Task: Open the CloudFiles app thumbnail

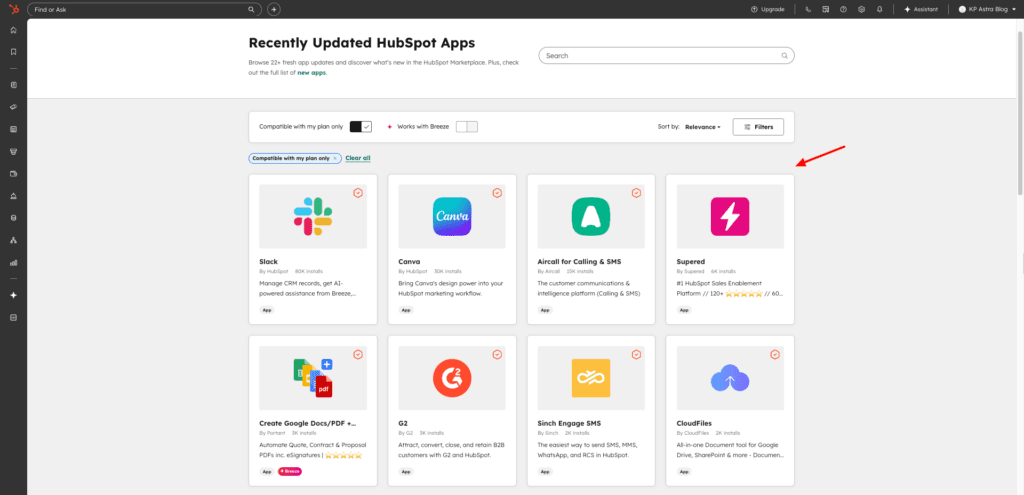Action: point(730,378)
